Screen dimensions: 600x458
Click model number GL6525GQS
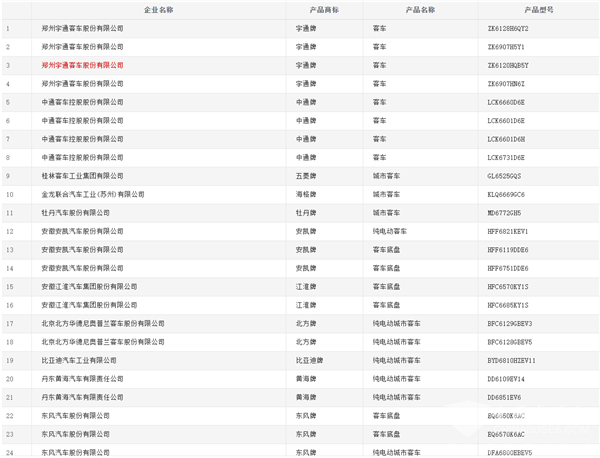coord(505,175)
